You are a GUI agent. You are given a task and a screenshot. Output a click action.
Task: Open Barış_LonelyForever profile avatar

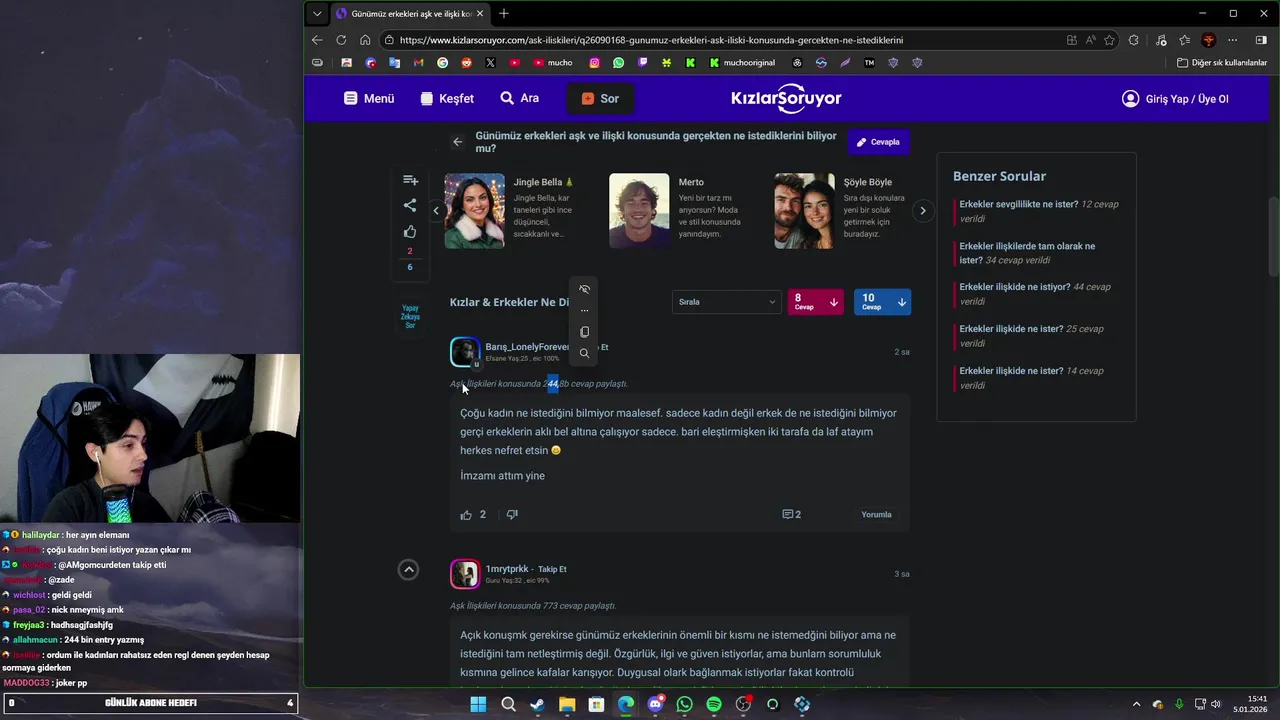[465, 352]
